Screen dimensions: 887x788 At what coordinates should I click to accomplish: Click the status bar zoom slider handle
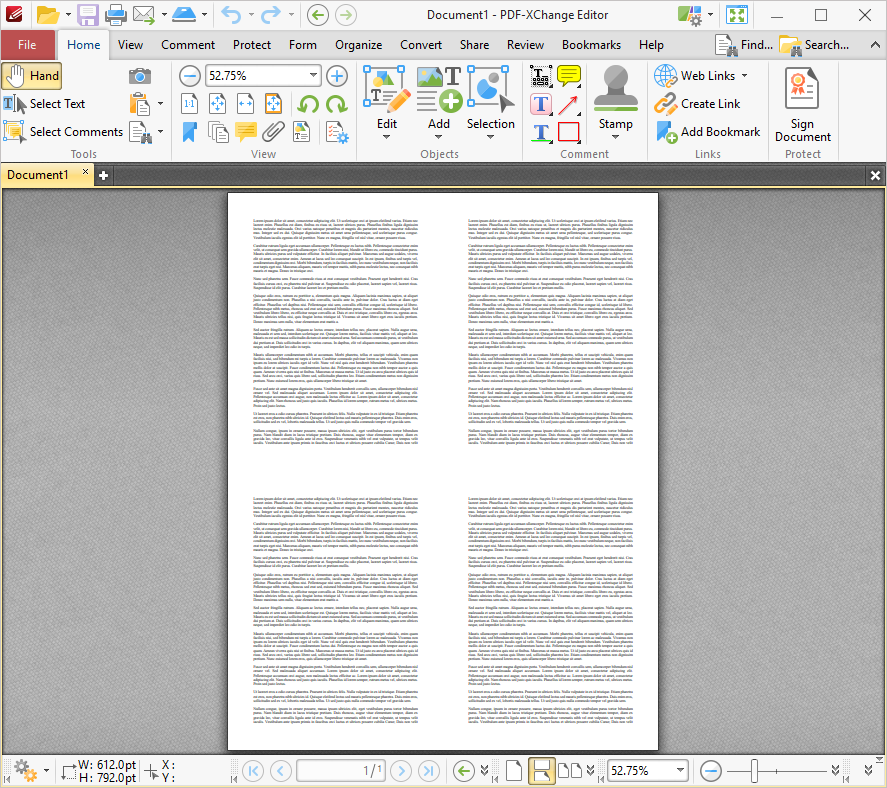coord(754,770)
